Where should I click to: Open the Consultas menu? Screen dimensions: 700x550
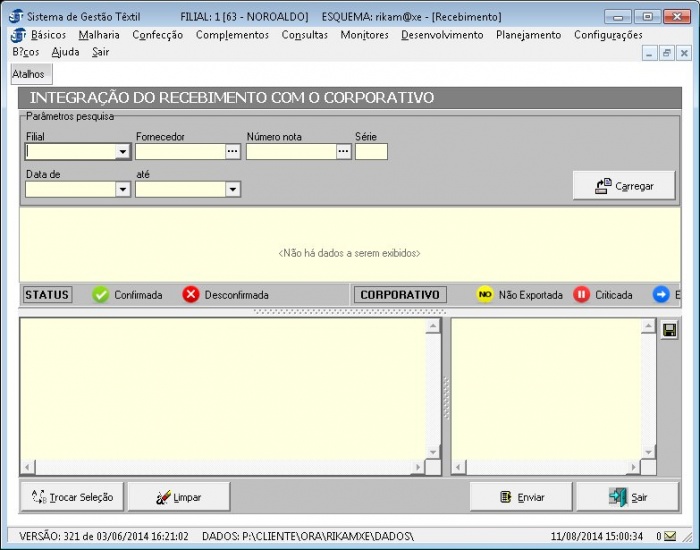point(304,35)
